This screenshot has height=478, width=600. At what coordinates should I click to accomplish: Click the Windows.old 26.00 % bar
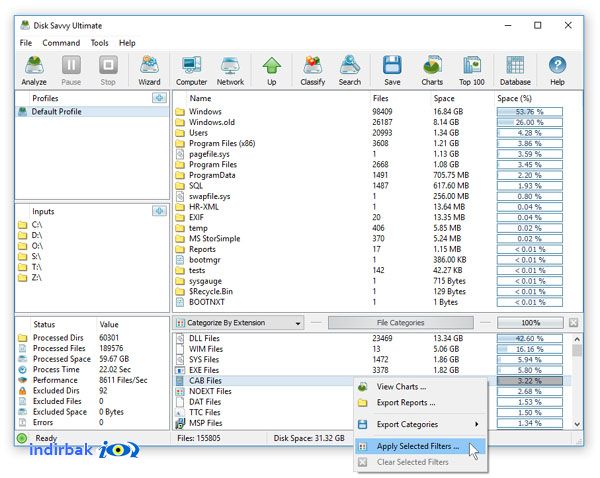[530, 122]
